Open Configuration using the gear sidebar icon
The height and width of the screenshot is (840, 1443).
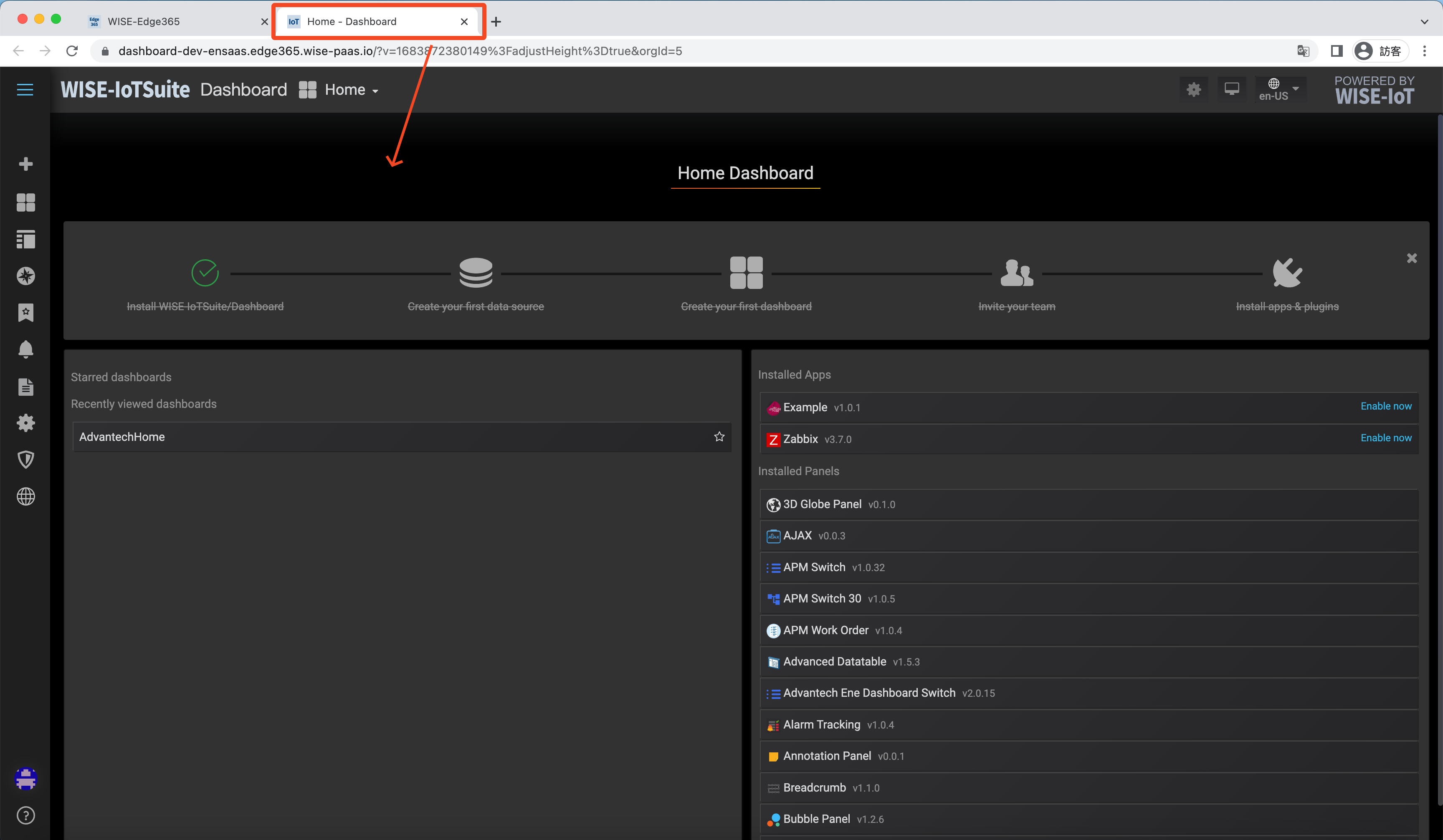click(26, 423)
